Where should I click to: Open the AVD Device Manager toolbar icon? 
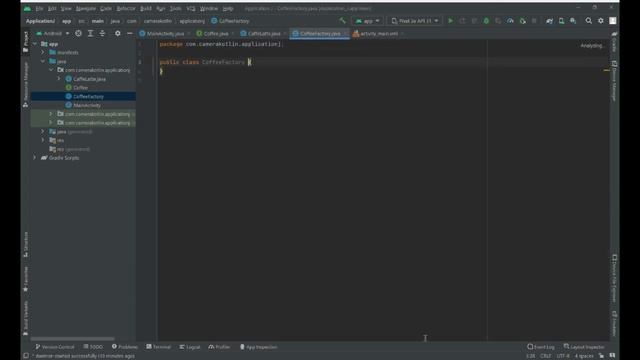pos(561,21)
